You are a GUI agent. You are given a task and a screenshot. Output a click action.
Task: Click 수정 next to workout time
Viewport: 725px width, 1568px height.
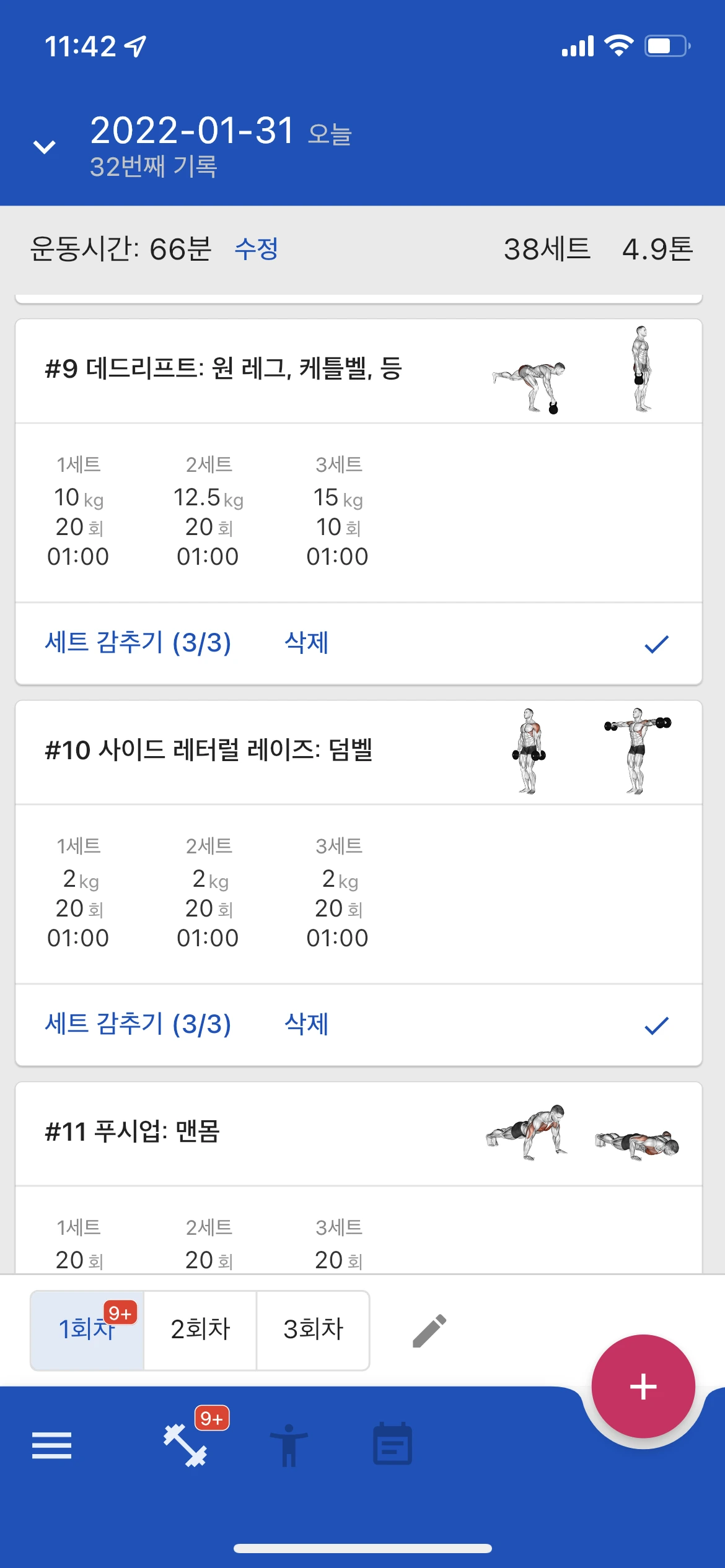[257, 250]
